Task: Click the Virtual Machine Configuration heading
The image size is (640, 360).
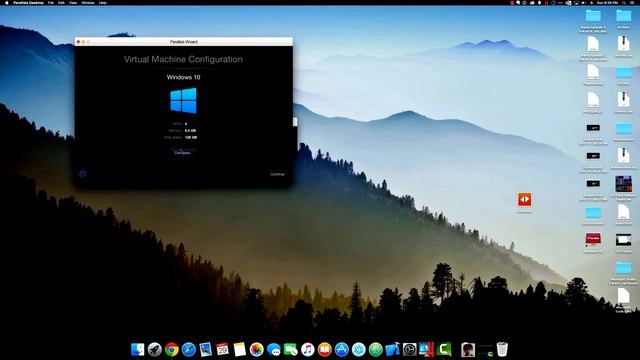Action: [x=183, y=59]
